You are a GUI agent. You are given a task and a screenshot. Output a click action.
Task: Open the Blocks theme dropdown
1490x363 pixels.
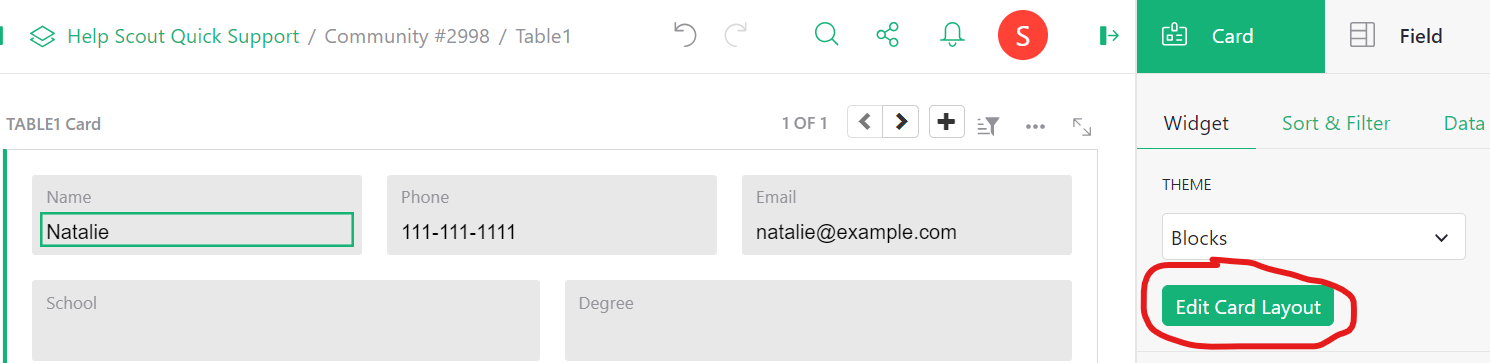[x=1313, y=238]
